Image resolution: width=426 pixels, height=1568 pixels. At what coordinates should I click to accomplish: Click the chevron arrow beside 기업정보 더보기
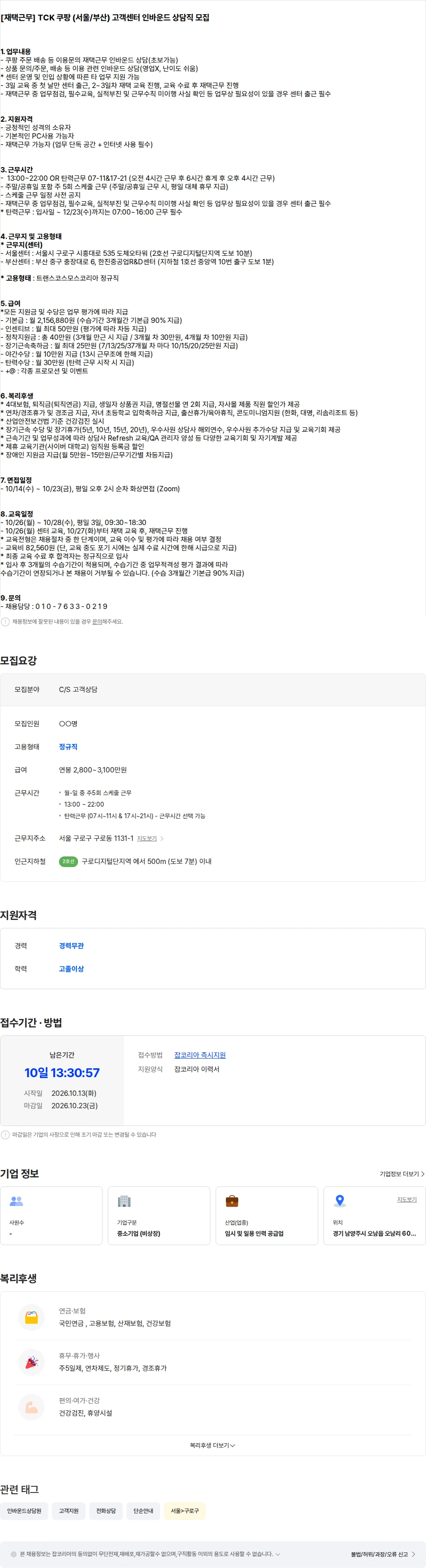click(422, 1174)
